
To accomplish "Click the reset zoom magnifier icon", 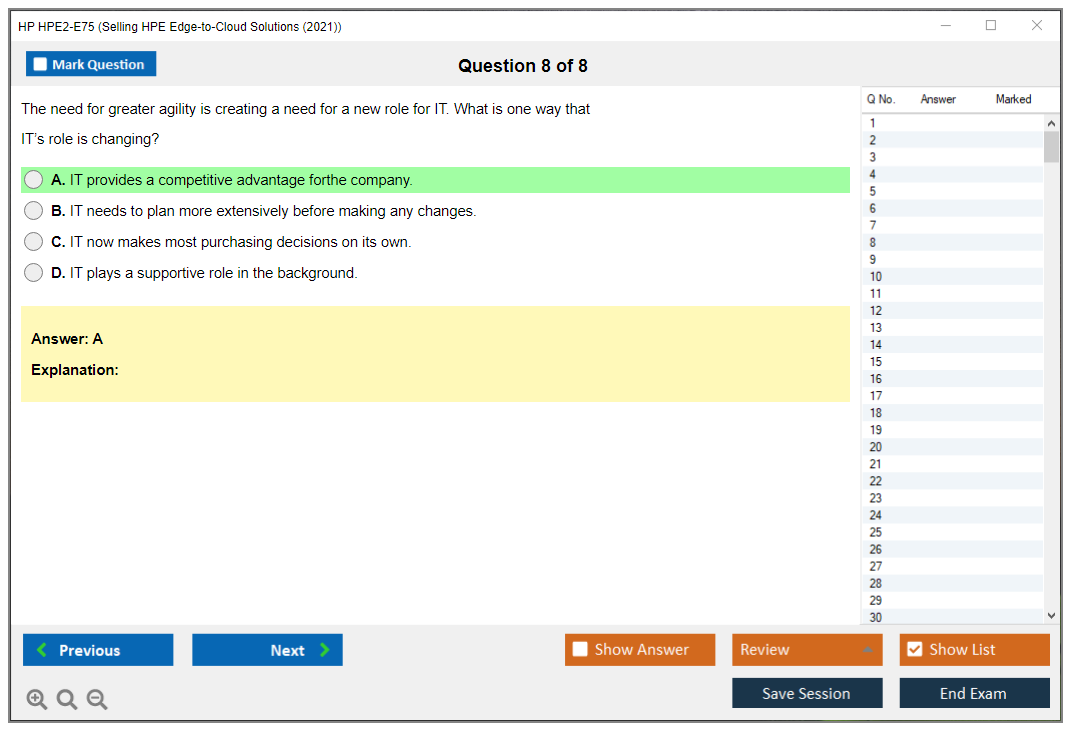I will [x=67, y=700].
